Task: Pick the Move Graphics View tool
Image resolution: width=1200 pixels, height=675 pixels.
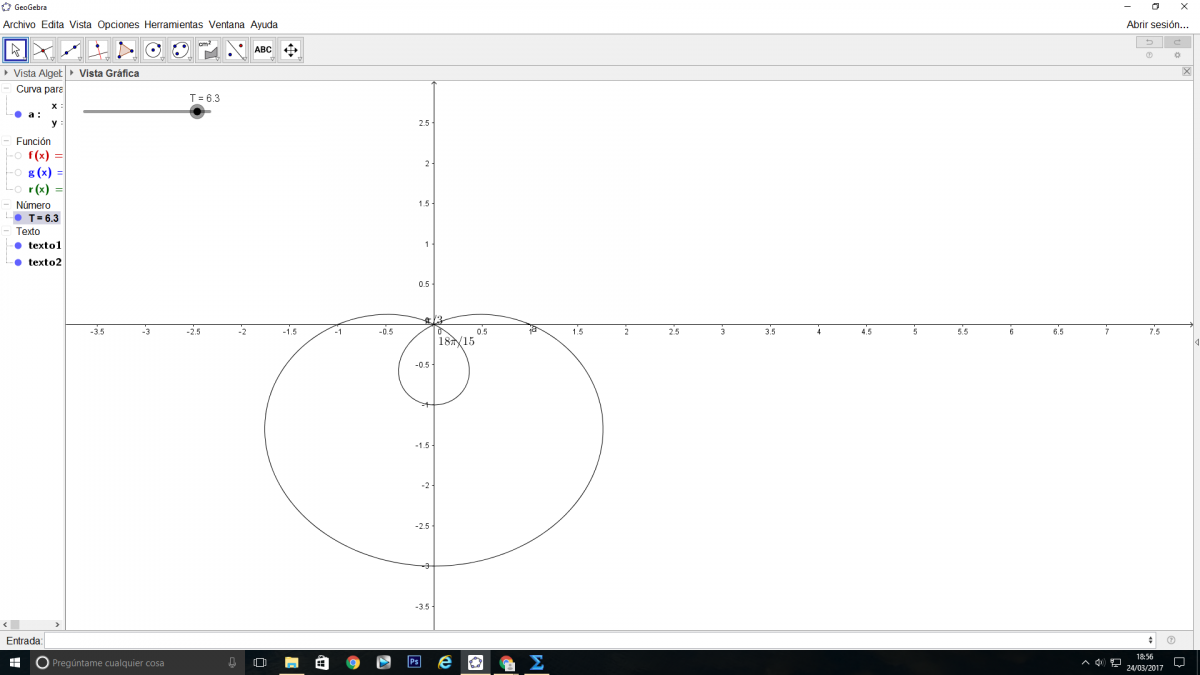Action: tap(291, 50)
